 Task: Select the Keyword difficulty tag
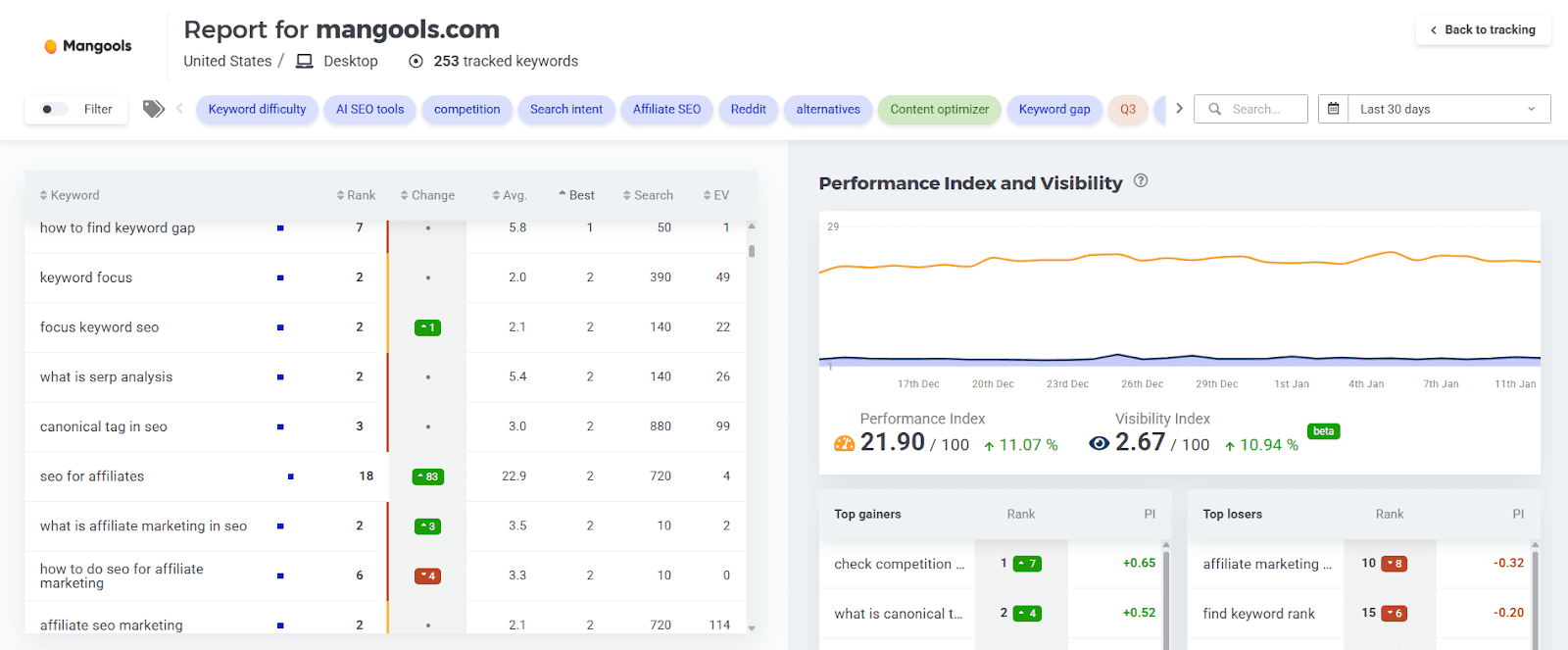tap(257, 110)
